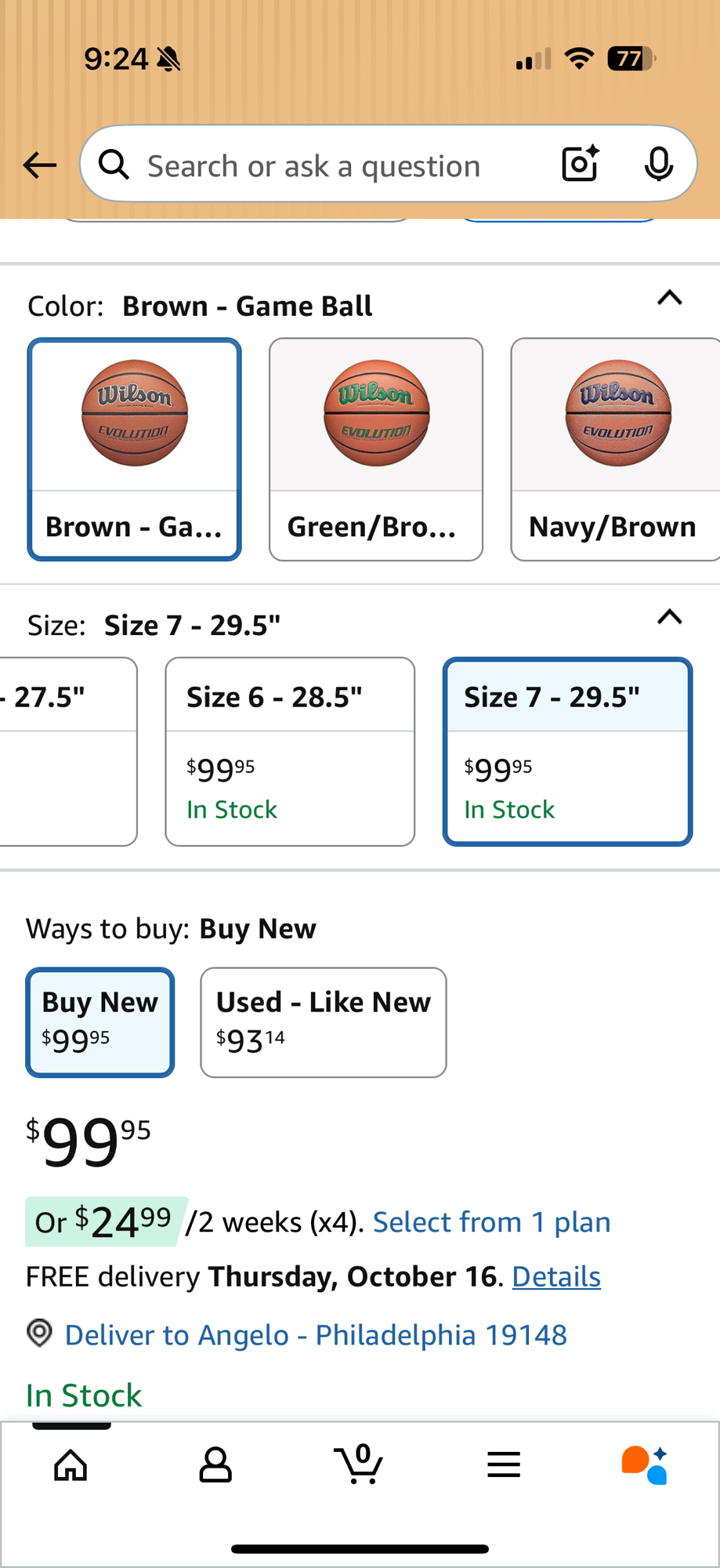Open the hamburger menu icon
Screen dimensions: 720x1568
[x=503, y=1465]
